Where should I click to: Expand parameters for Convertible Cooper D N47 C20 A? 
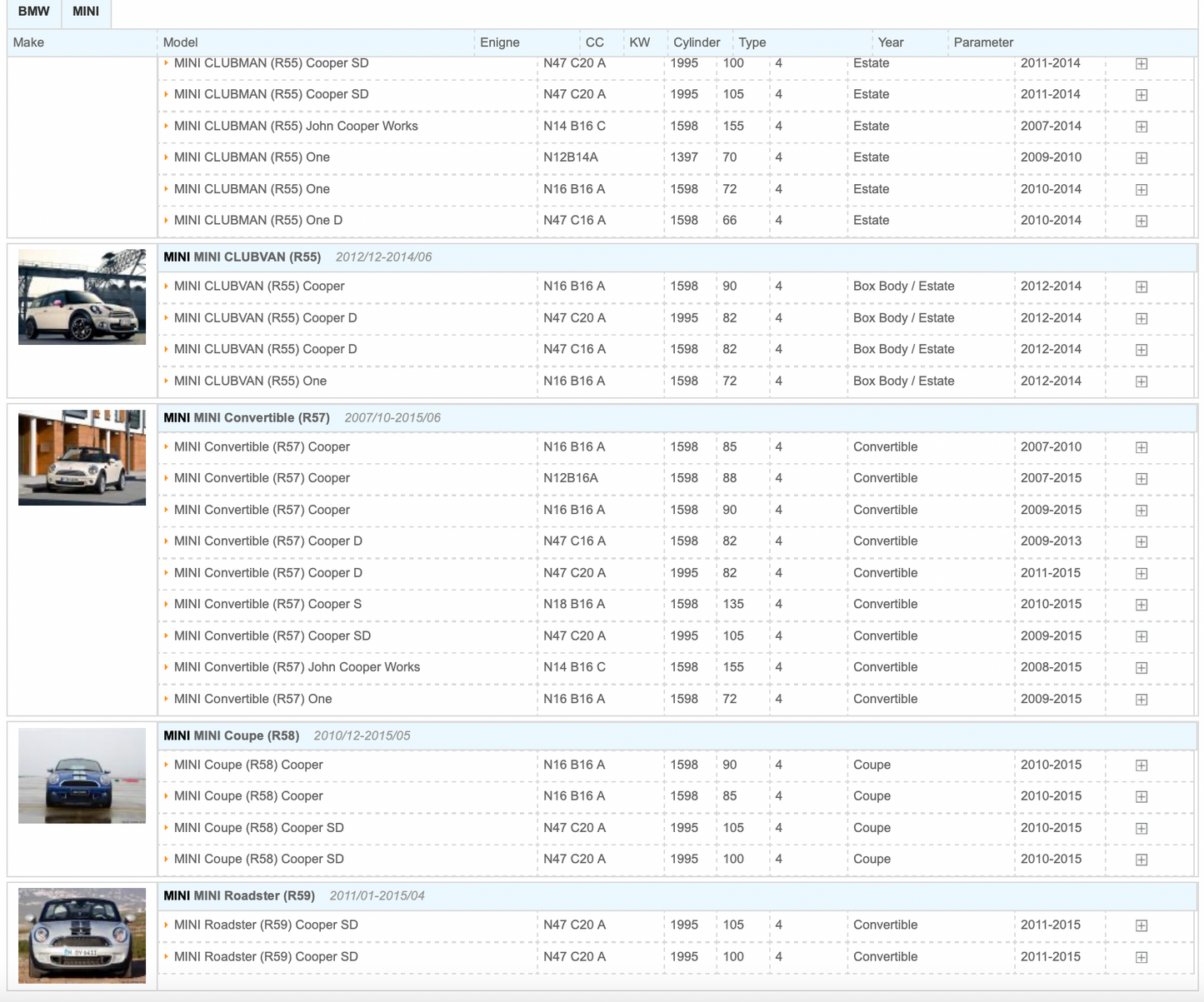(1142, 573)
